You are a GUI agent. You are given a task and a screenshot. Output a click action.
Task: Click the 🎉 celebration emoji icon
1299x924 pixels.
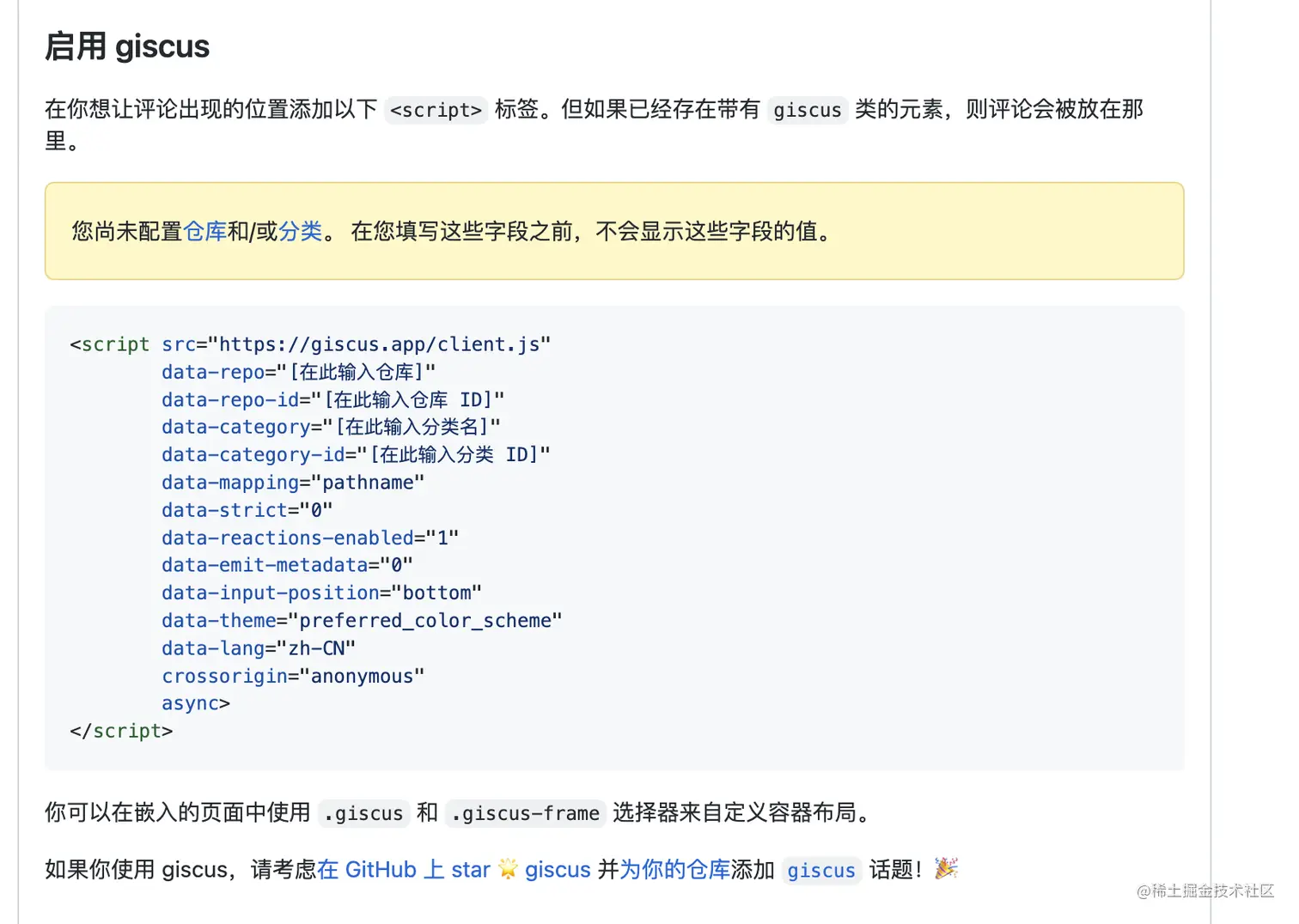click(x=948, y=869)
